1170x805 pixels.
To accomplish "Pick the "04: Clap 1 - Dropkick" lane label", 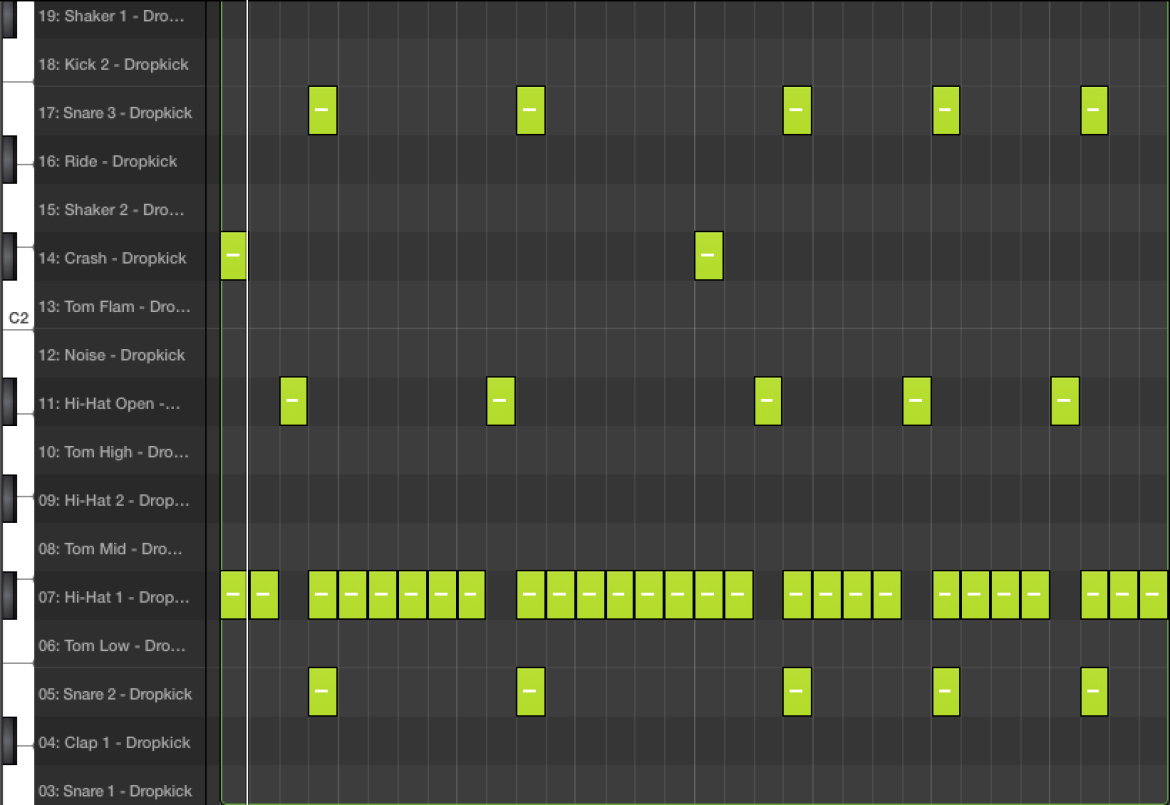I will pyautogui.click(x=114, y=743).
